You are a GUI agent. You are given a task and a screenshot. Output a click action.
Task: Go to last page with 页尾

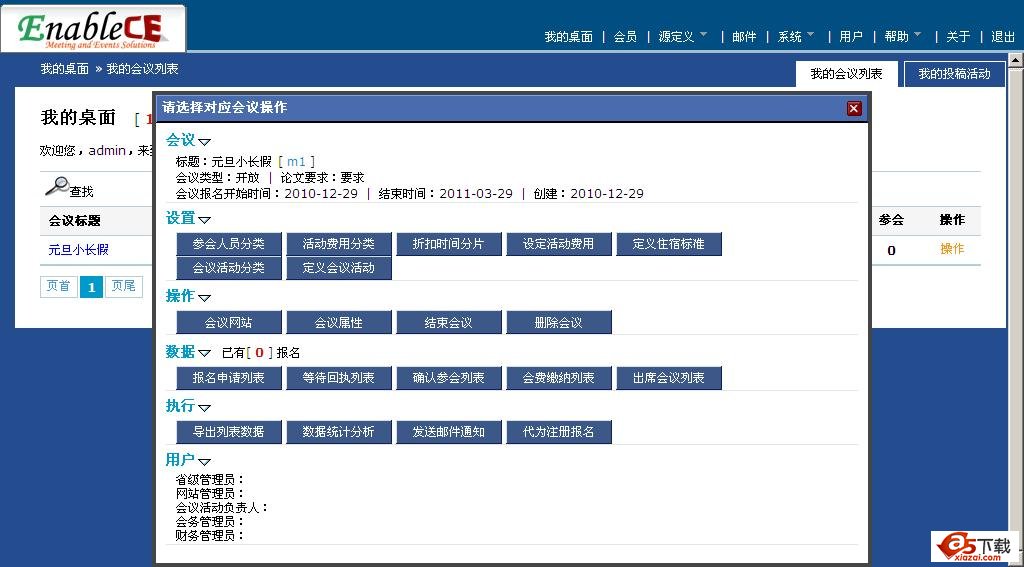(x=123, y=286)
